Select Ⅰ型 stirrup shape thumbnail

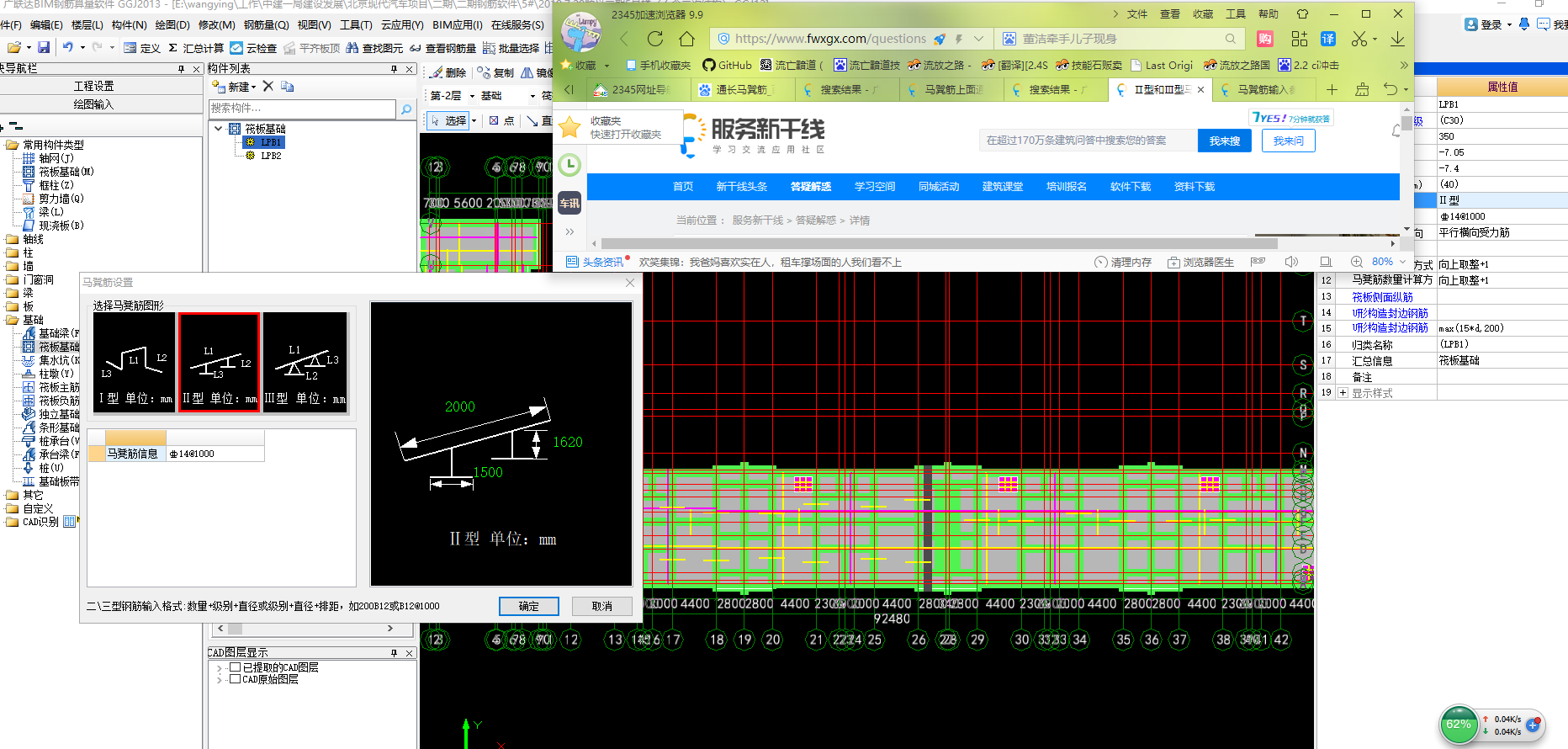[135, 362]
